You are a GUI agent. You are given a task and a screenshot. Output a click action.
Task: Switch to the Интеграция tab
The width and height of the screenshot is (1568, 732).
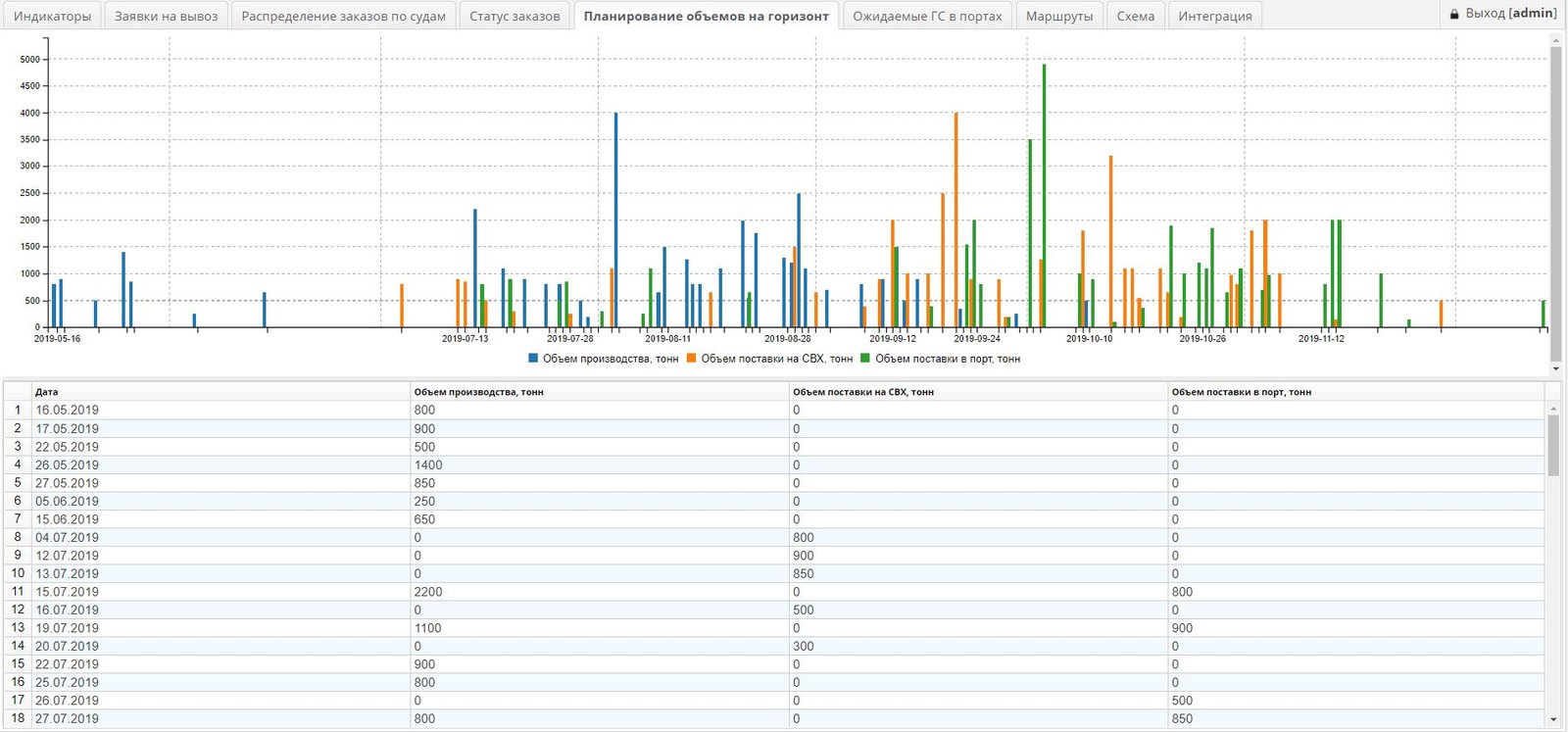[1215, 16]
